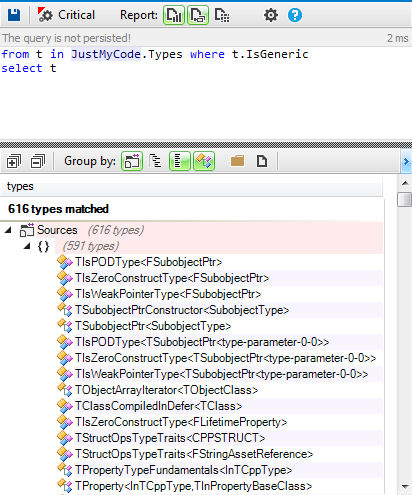Collapse the {} namespace node with 591 types
The image size is (412, 495).
coord(27,246)
